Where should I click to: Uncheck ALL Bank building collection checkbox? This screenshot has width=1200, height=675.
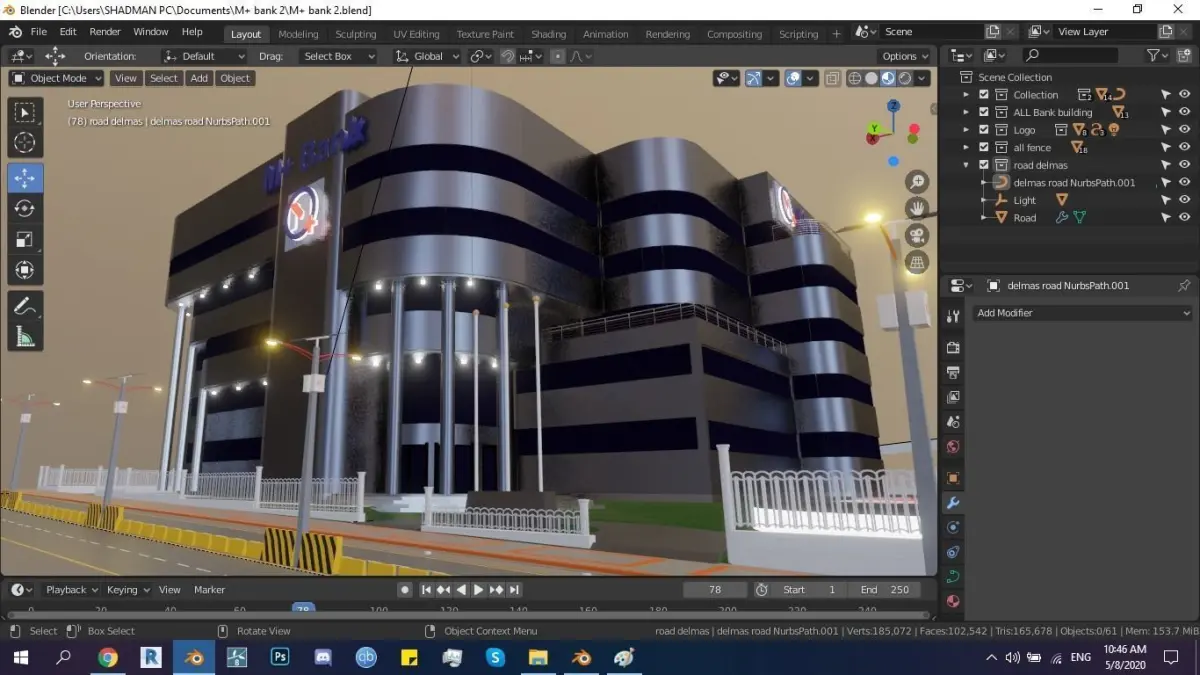pyautogui.click(x=984, y=112)
